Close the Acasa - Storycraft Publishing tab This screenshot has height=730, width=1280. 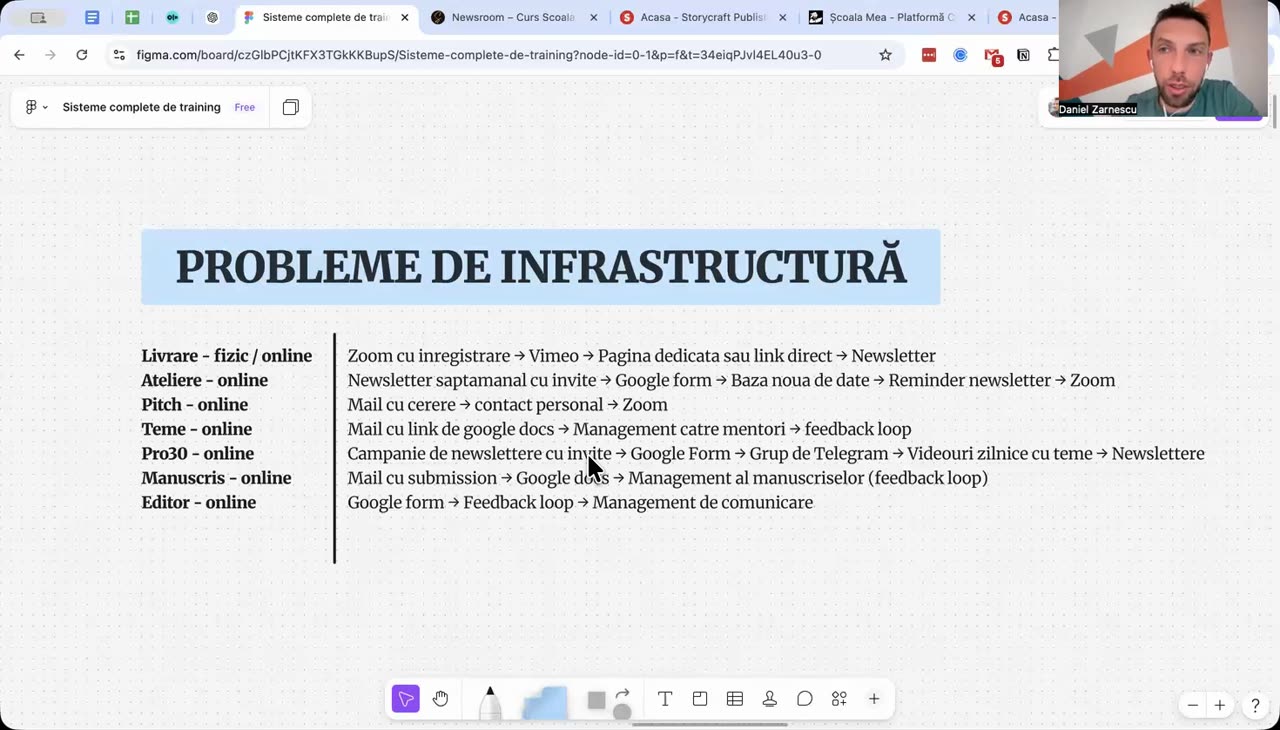pos(782,17)
